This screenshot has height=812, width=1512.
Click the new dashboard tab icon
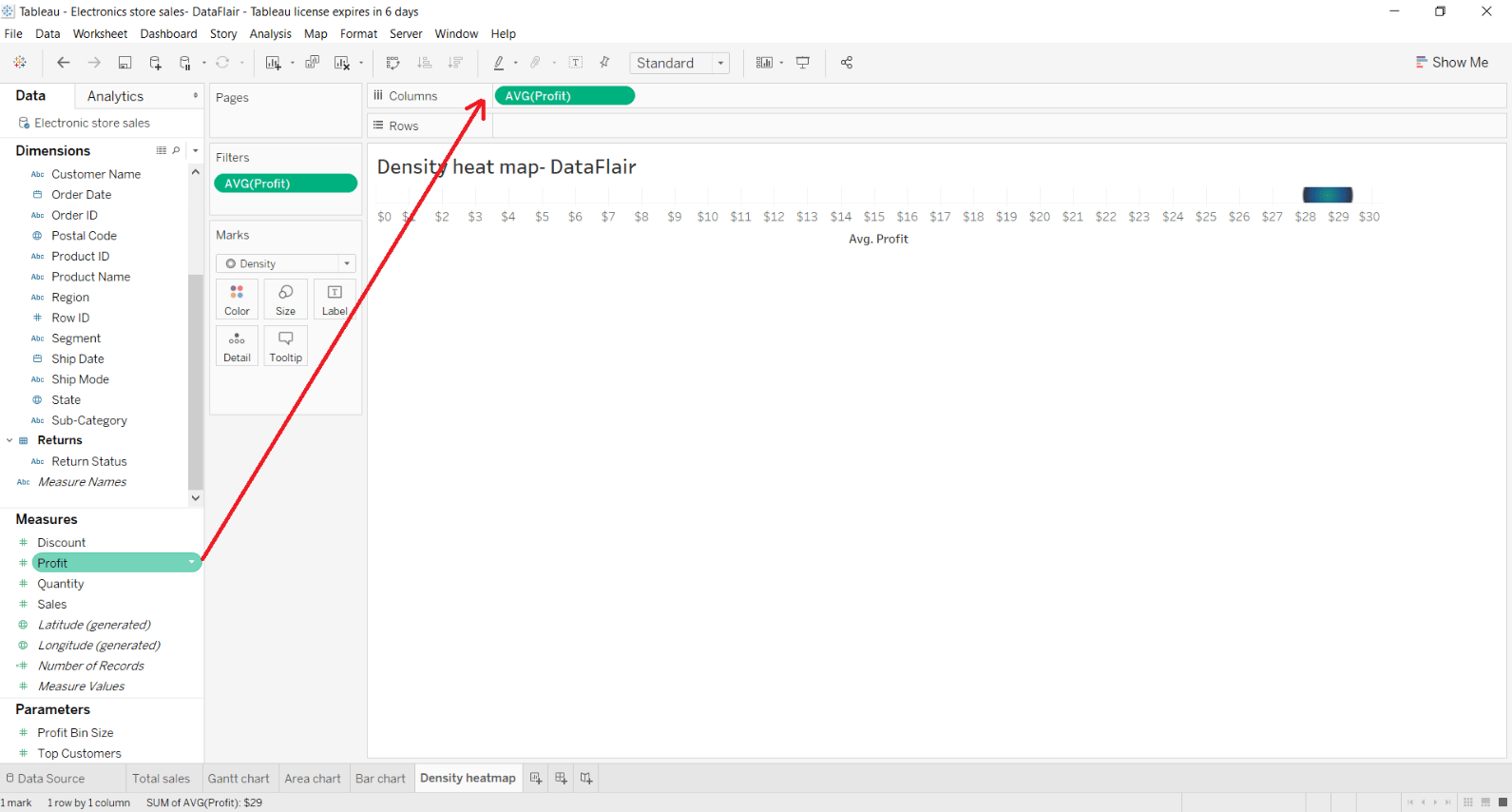(x=561, y=778)
